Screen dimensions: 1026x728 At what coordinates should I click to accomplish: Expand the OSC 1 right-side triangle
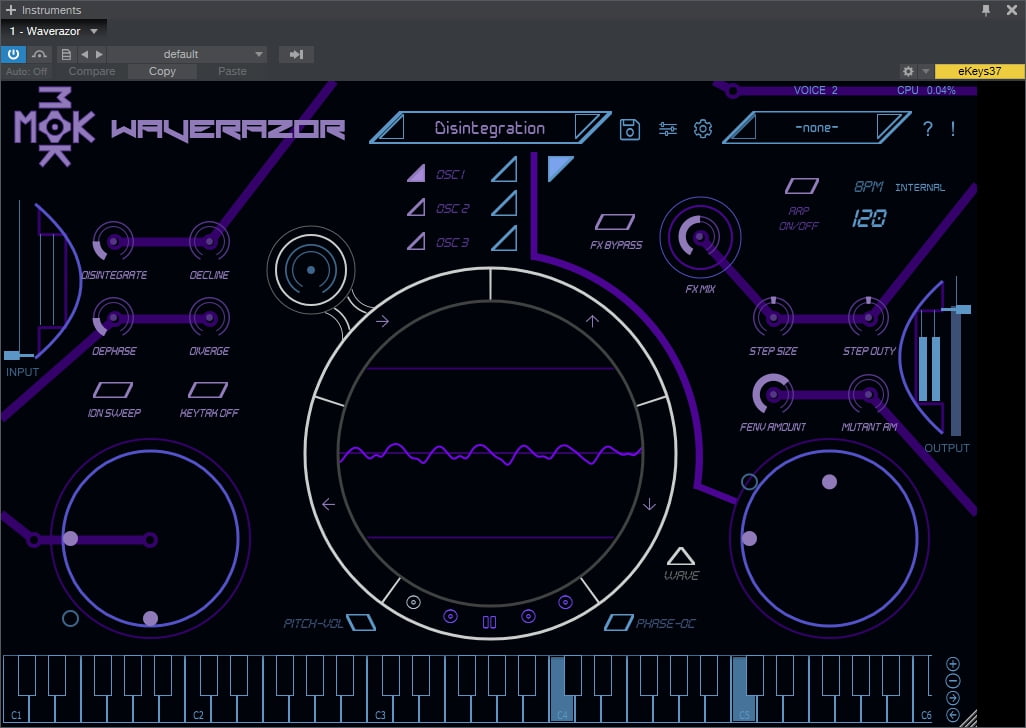click(504, 169)
